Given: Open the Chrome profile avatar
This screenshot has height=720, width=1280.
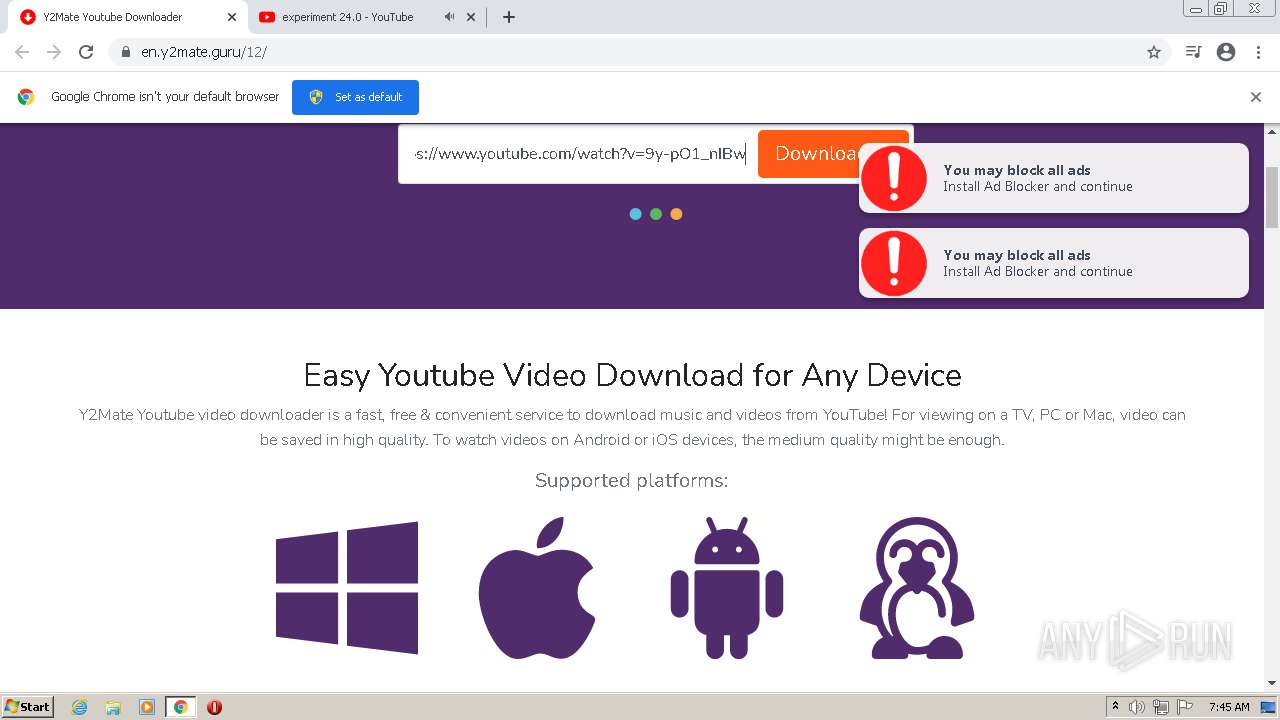Looking at the screenshot, I should tap(1226, 52).
